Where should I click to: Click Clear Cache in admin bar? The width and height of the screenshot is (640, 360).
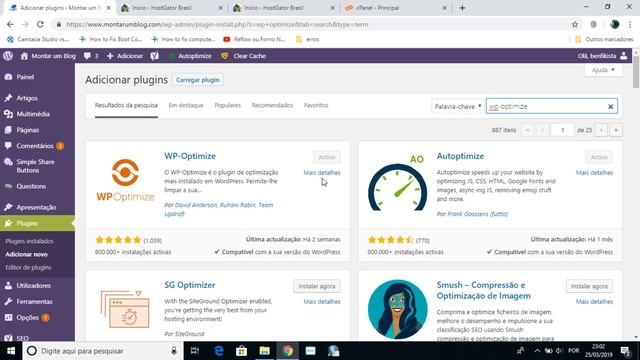243,56
